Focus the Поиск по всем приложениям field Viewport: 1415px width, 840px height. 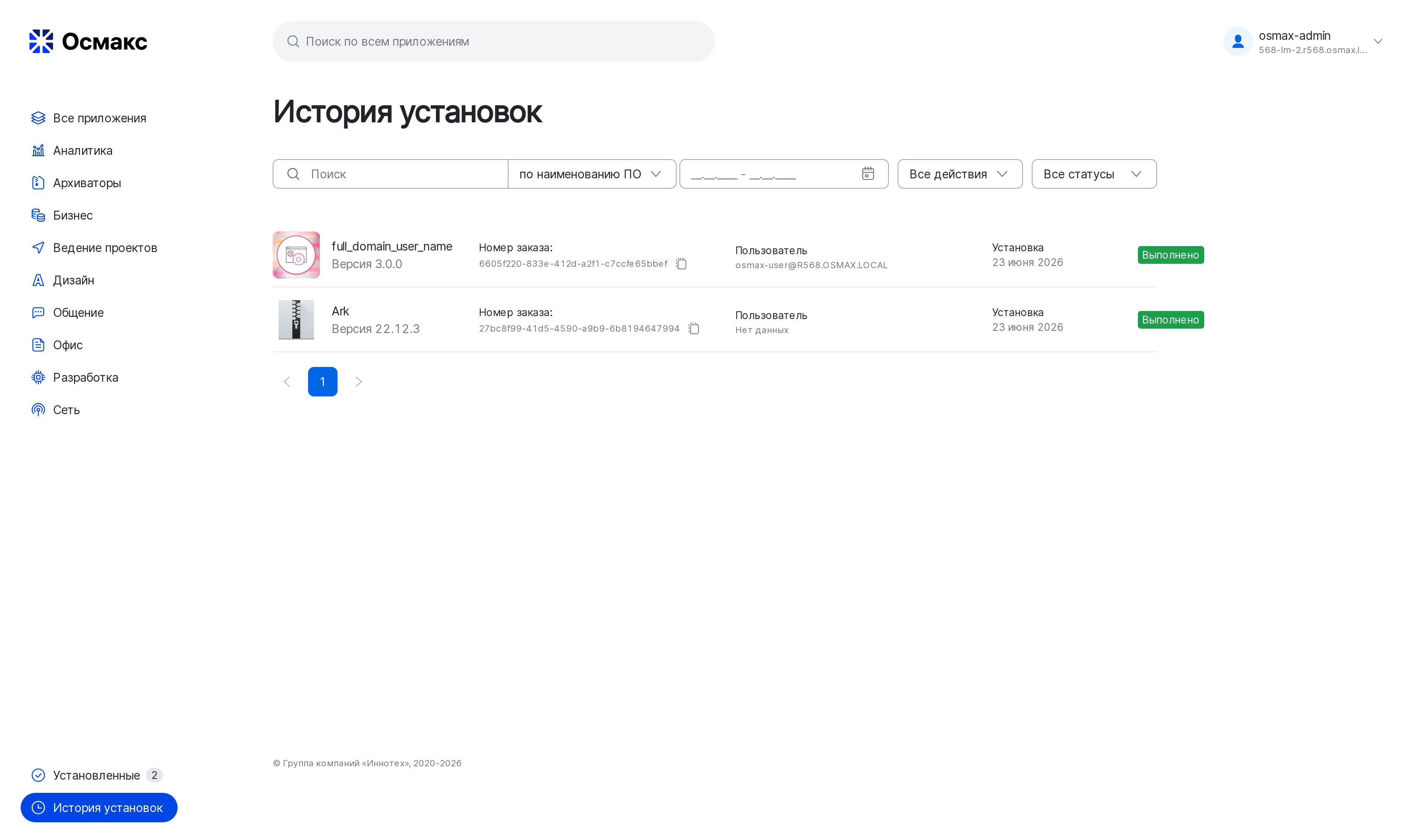pos(493,41)
